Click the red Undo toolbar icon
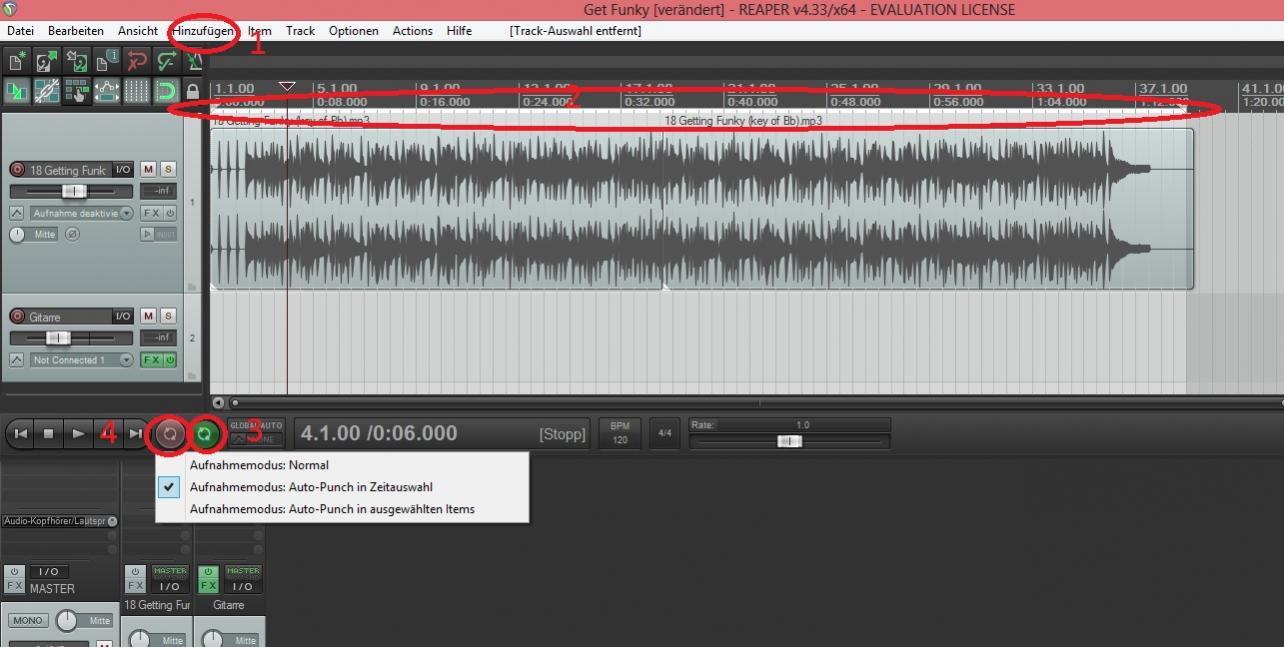 136,62
